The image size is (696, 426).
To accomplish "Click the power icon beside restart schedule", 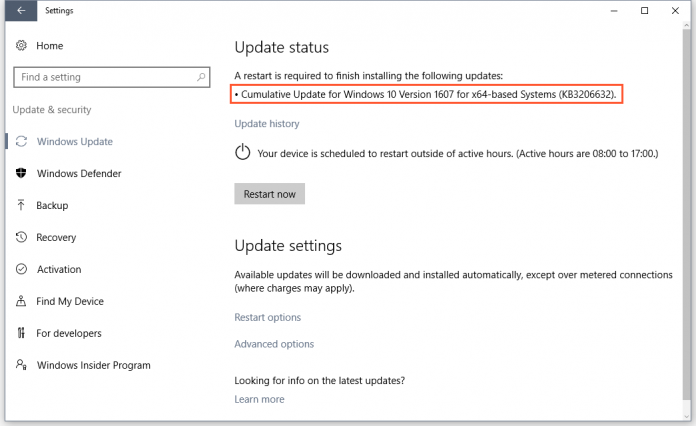I will click(242, 152).
